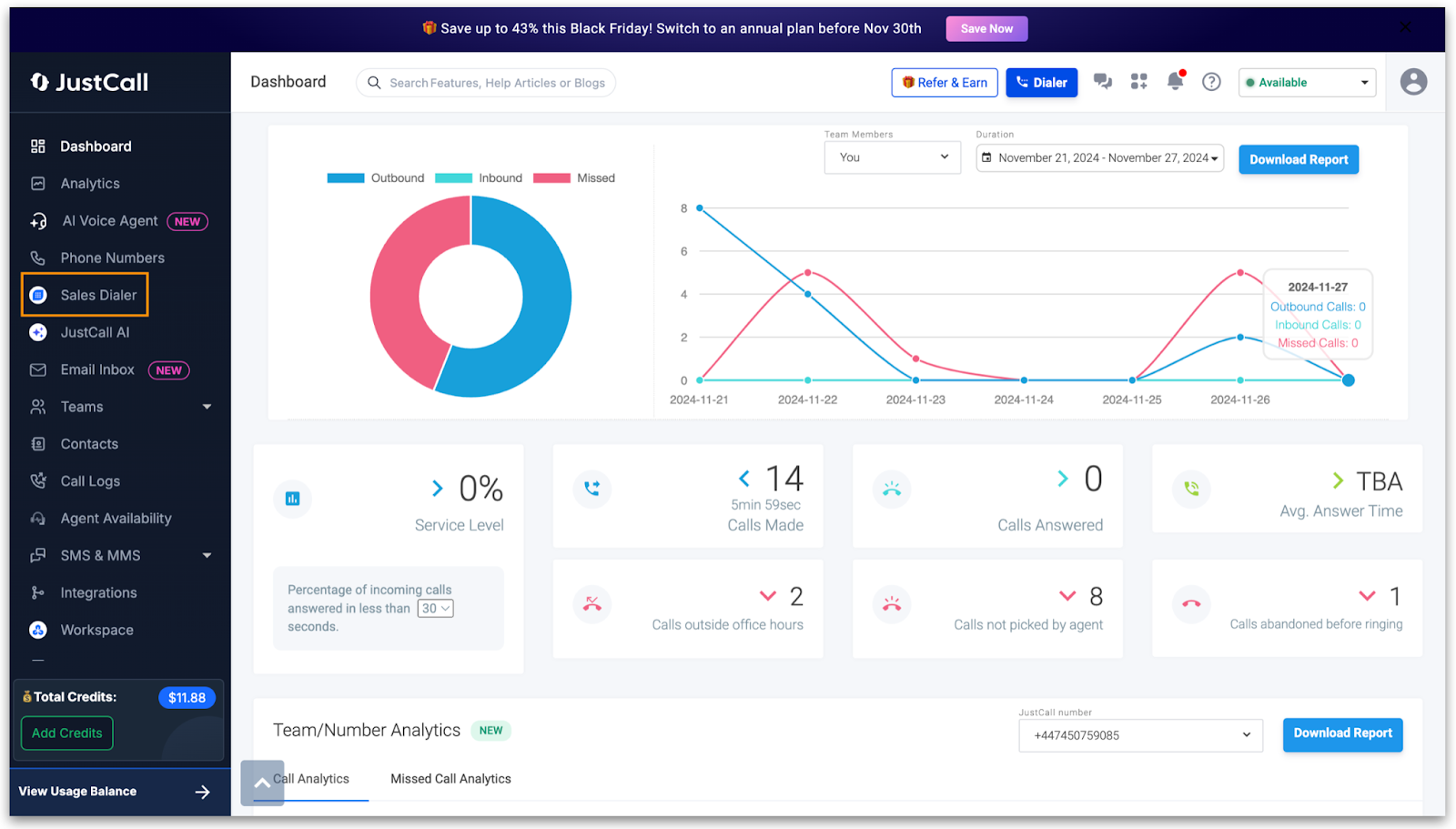
Task: Click the Add Credits button
Action: [x=67, y=733]
